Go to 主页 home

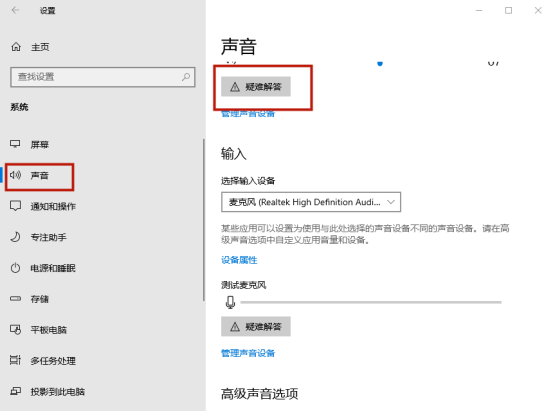click(x=40, y=47)
